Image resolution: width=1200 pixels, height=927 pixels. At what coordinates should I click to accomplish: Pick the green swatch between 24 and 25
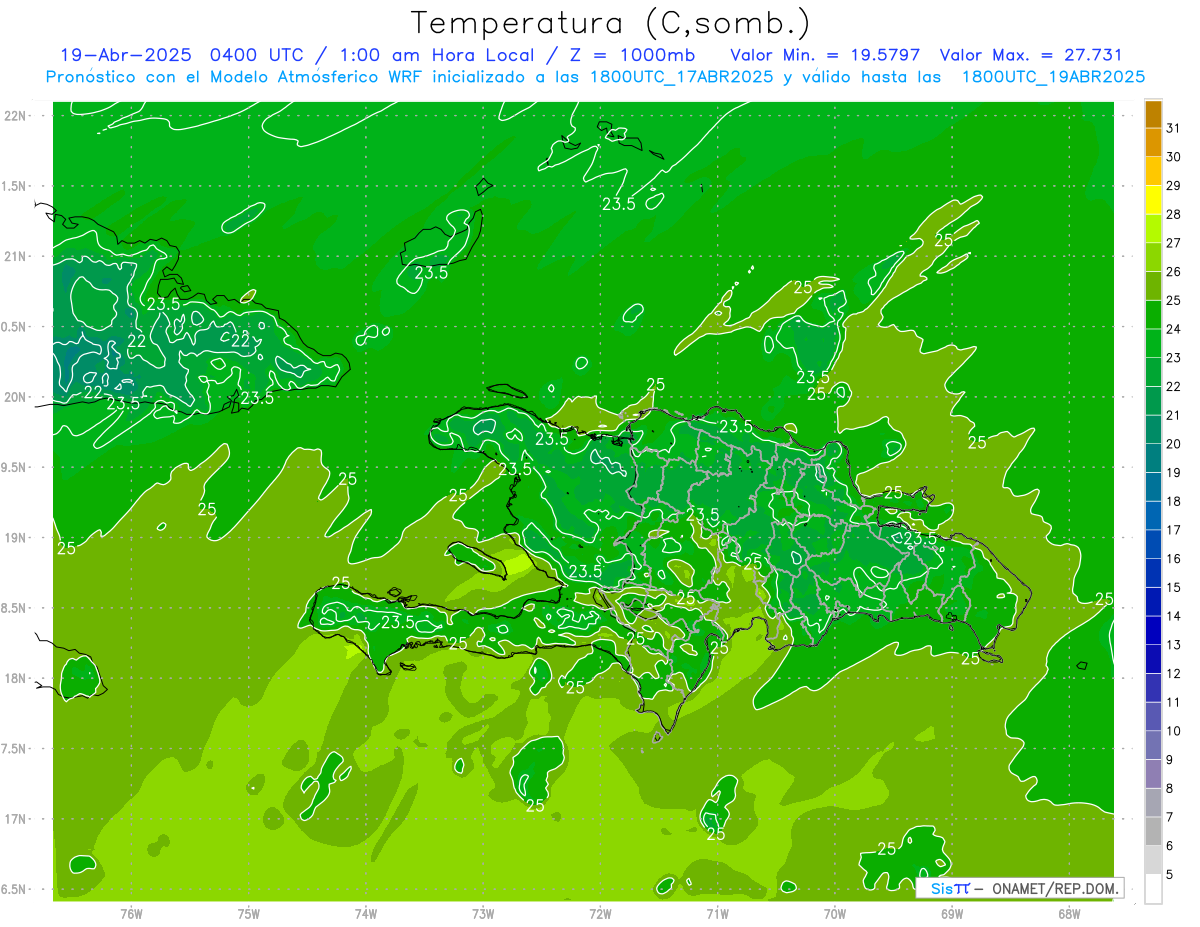(x=1153, y=315)
